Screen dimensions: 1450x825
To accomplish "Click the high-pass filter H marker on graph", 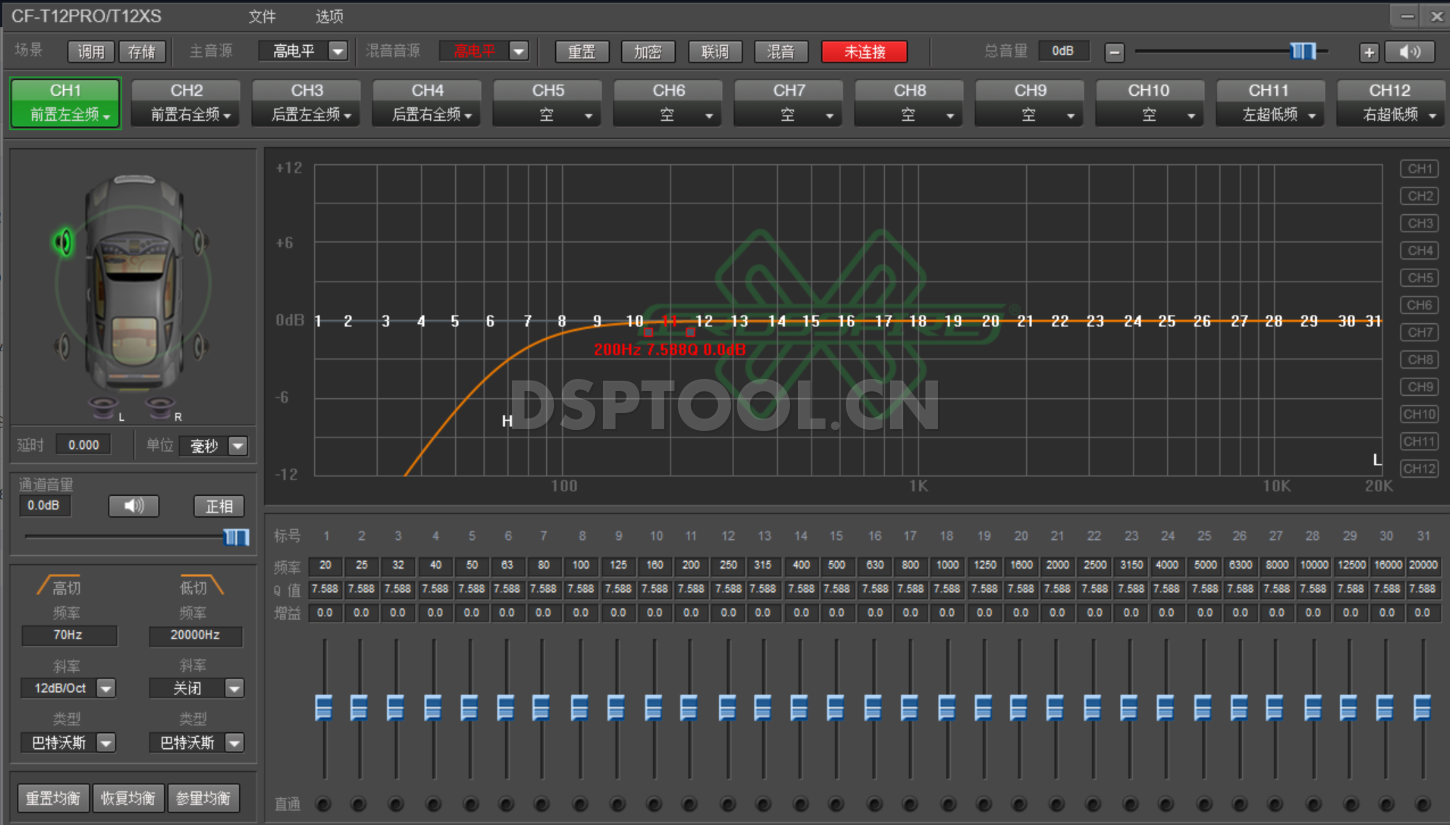I will point(507,421).
